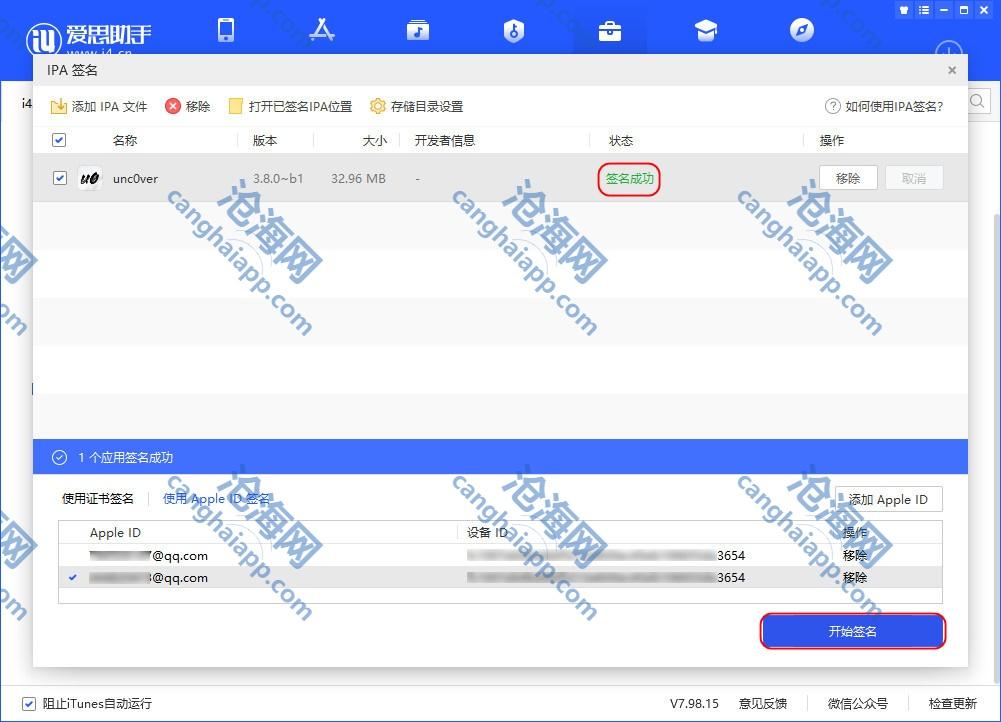Open 打开已签名IPA位置 folder location

coord(290,106)
